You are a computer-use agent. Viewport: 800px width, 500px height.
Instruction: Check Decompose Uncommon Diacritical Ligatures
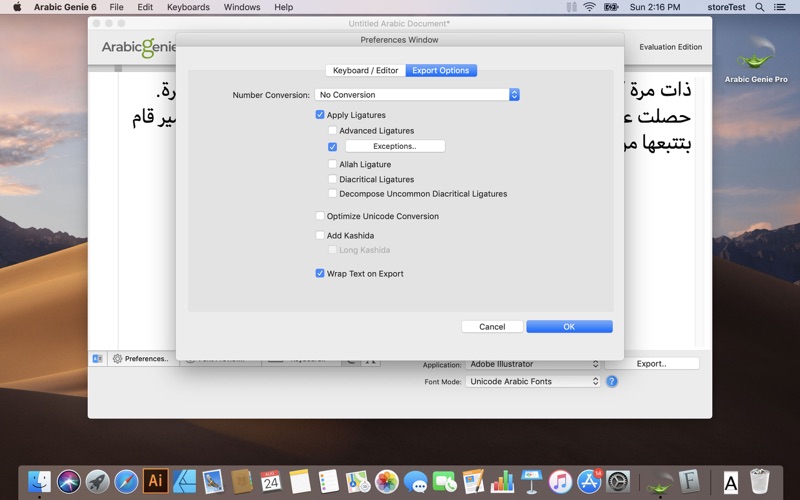pyautogui.click(x=332, y=194)
